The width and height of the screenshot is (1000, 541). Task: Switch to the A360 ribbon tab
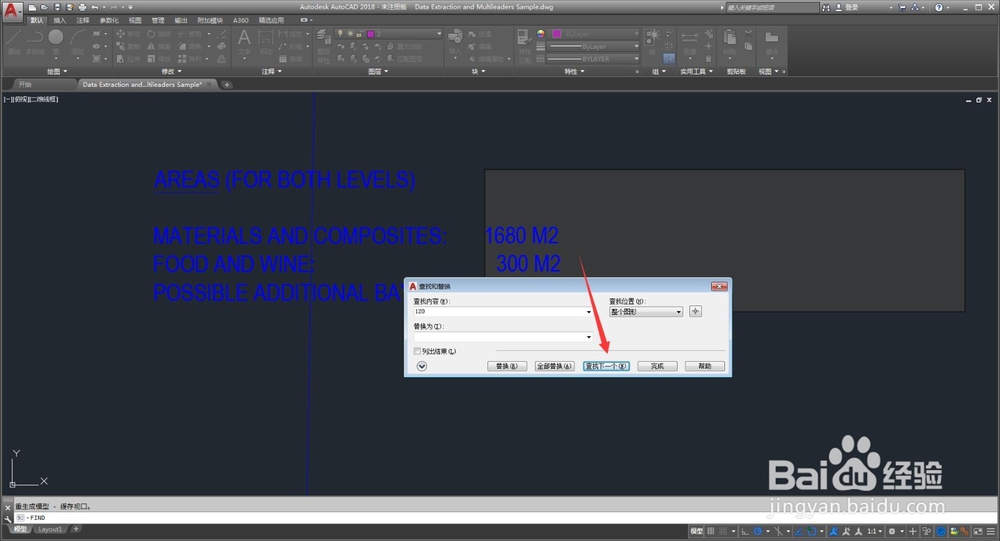click(x=240, y=20)
